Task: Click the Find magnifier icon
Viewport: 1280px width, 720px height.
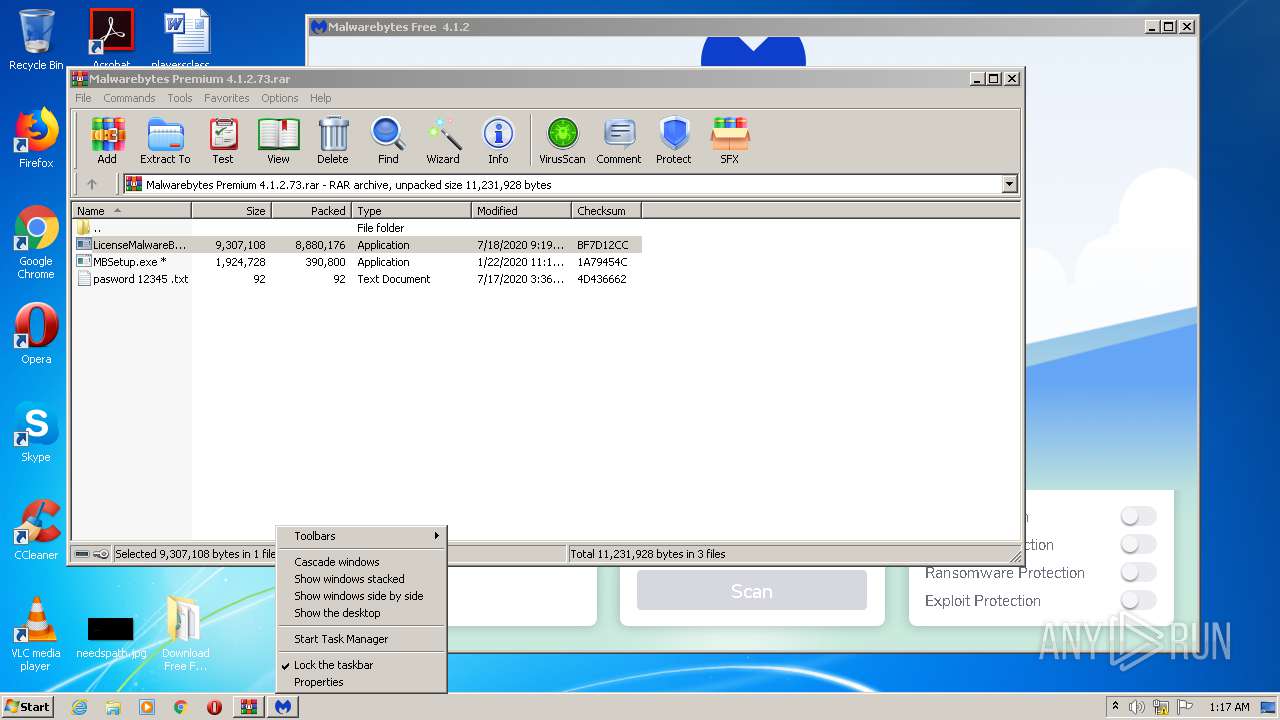Action: coord(388,141)
